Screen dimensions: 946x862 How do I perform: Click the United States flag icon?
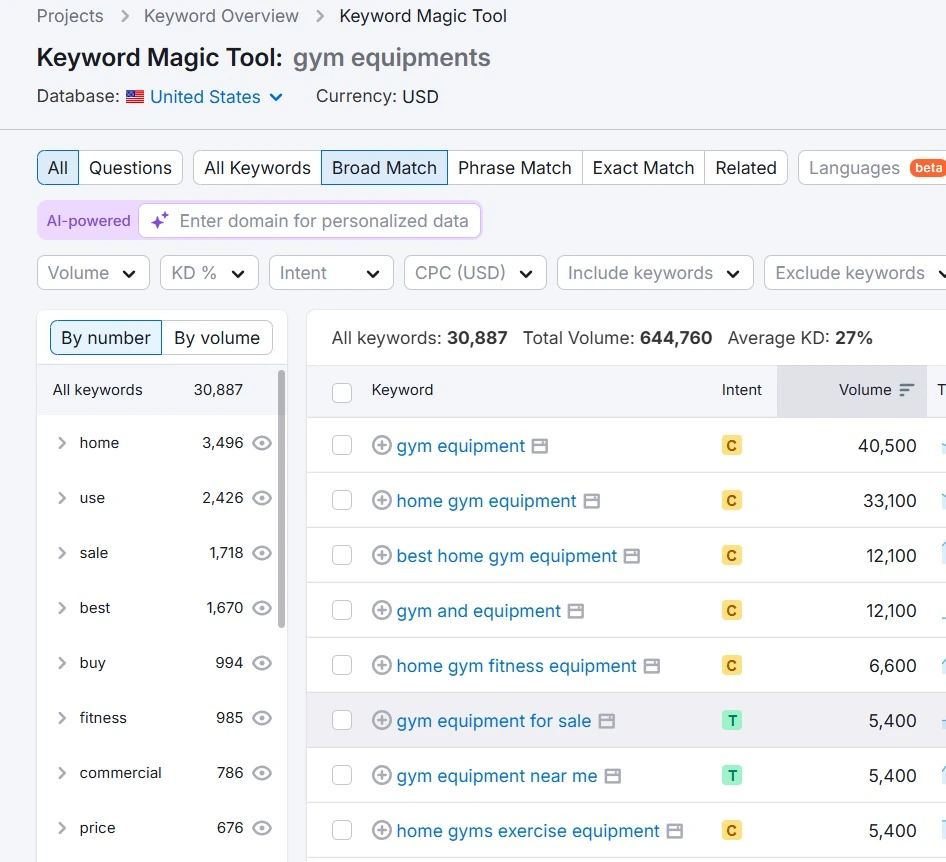135,97
